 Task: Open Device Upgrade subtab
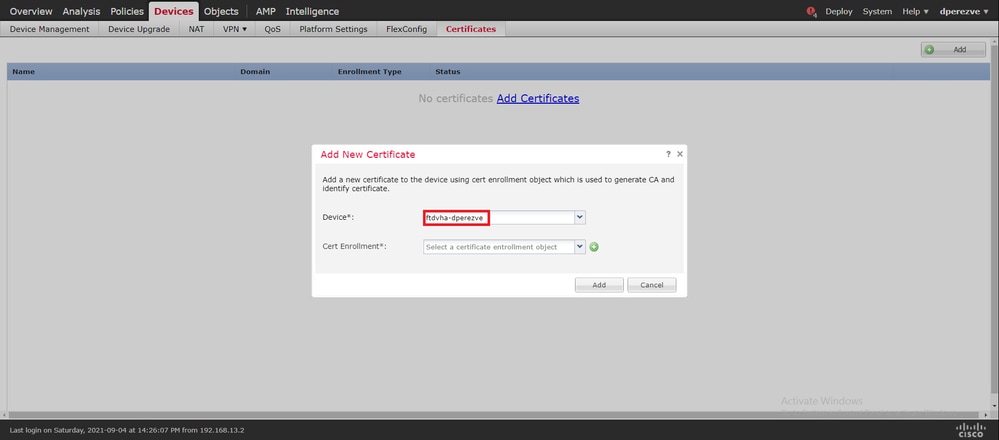[139, 29]
